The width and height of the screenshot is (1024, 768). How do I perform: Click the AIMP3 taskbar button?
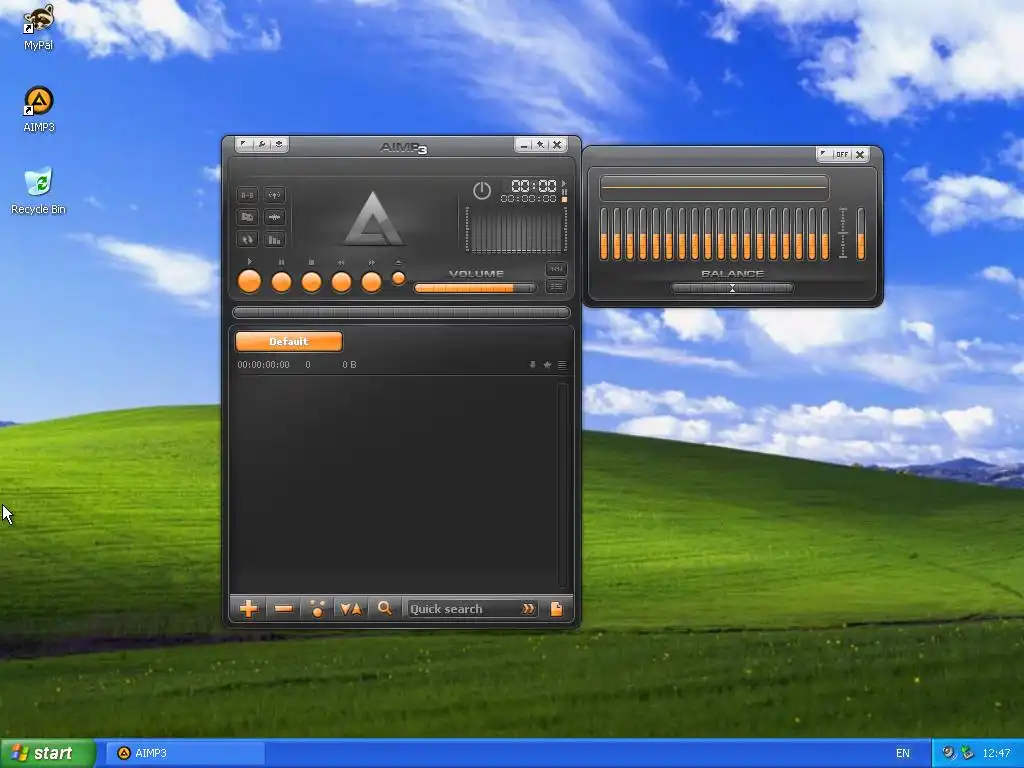coord(185,753)
